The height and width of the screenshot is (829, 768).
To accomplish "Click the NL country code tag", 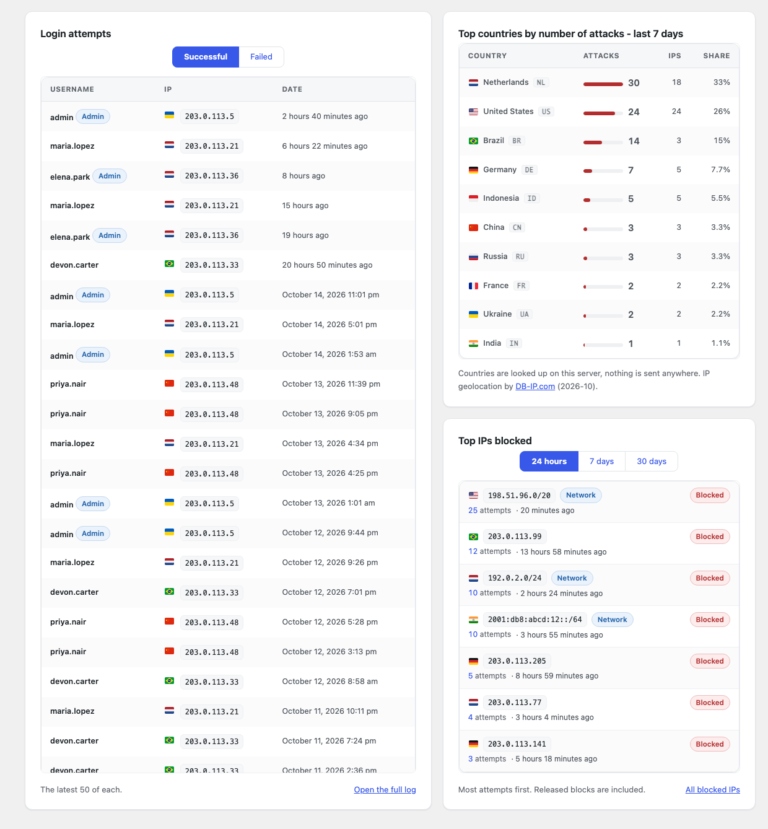I will pos(540,82).
